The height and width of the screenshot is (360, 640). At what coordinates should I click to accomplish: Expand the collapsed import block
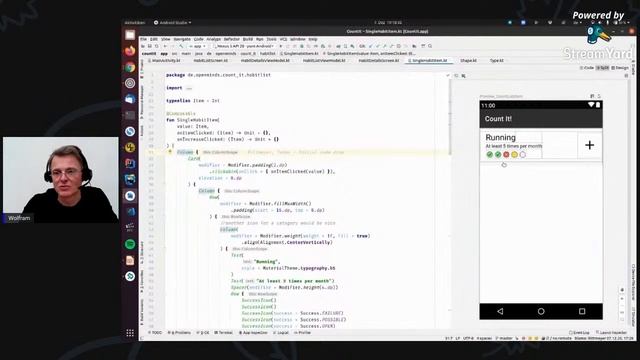click(x=189, y=88)
